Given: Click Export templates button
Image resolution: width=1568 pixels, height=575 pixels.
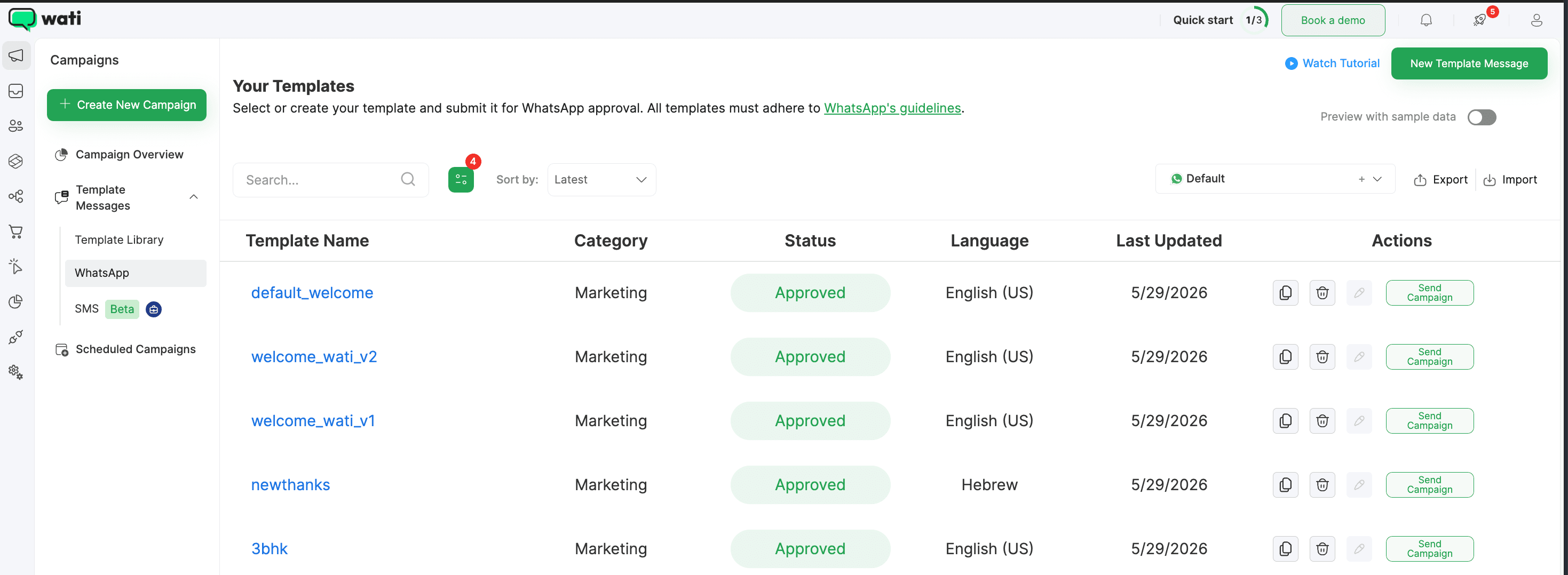Looking at the screenshot, I should tap(1440, 180).
